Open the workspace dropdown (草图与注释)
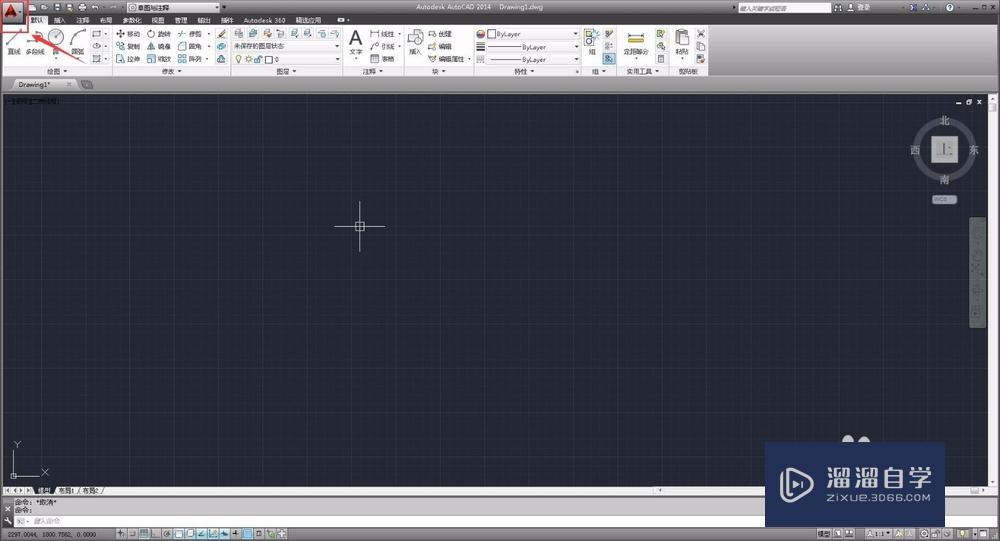This screenshot has width=1000, height=541. [x=173, y=7]
